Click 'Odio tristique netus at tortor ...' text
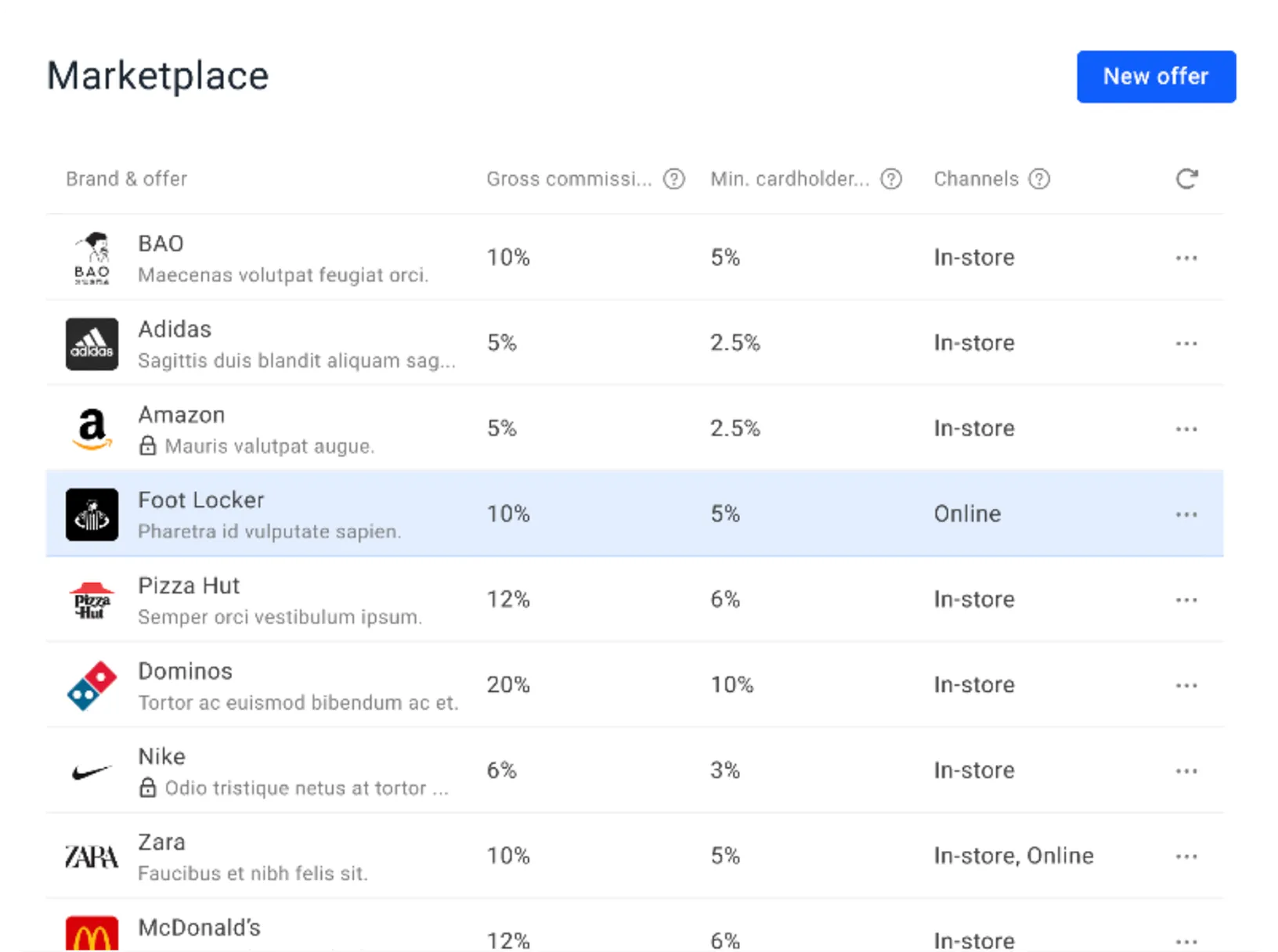1278x952 pixels. (307, 788)
